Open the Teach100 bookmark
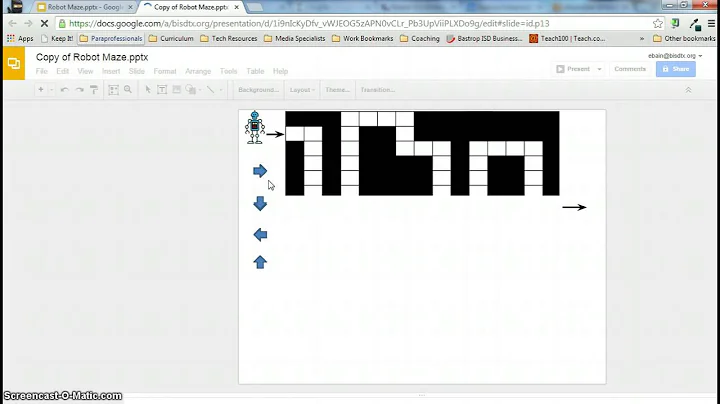 pos(567,39)
